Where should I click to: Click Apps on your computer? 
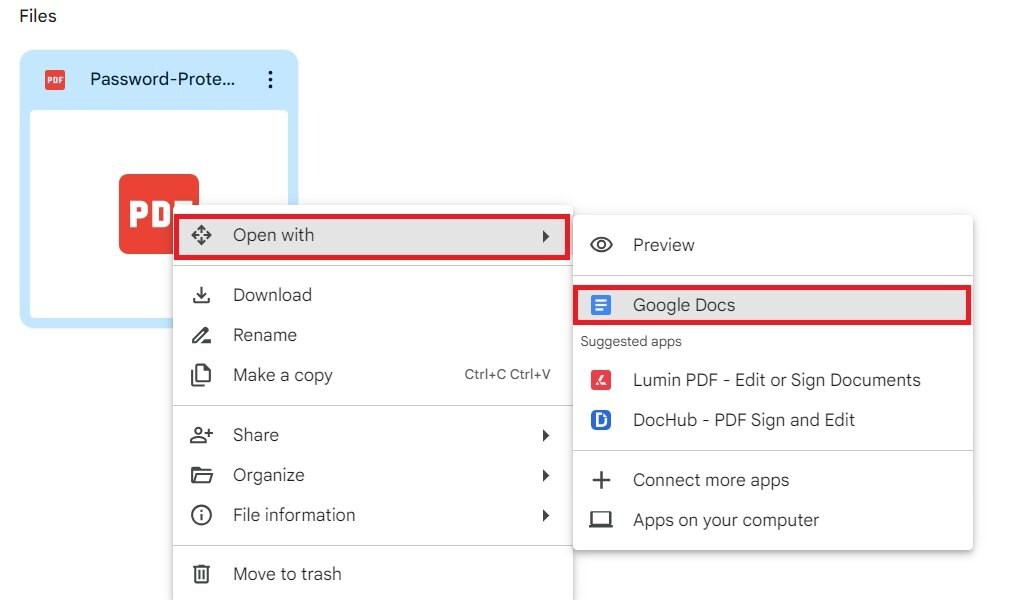click(x=727, y=520)
